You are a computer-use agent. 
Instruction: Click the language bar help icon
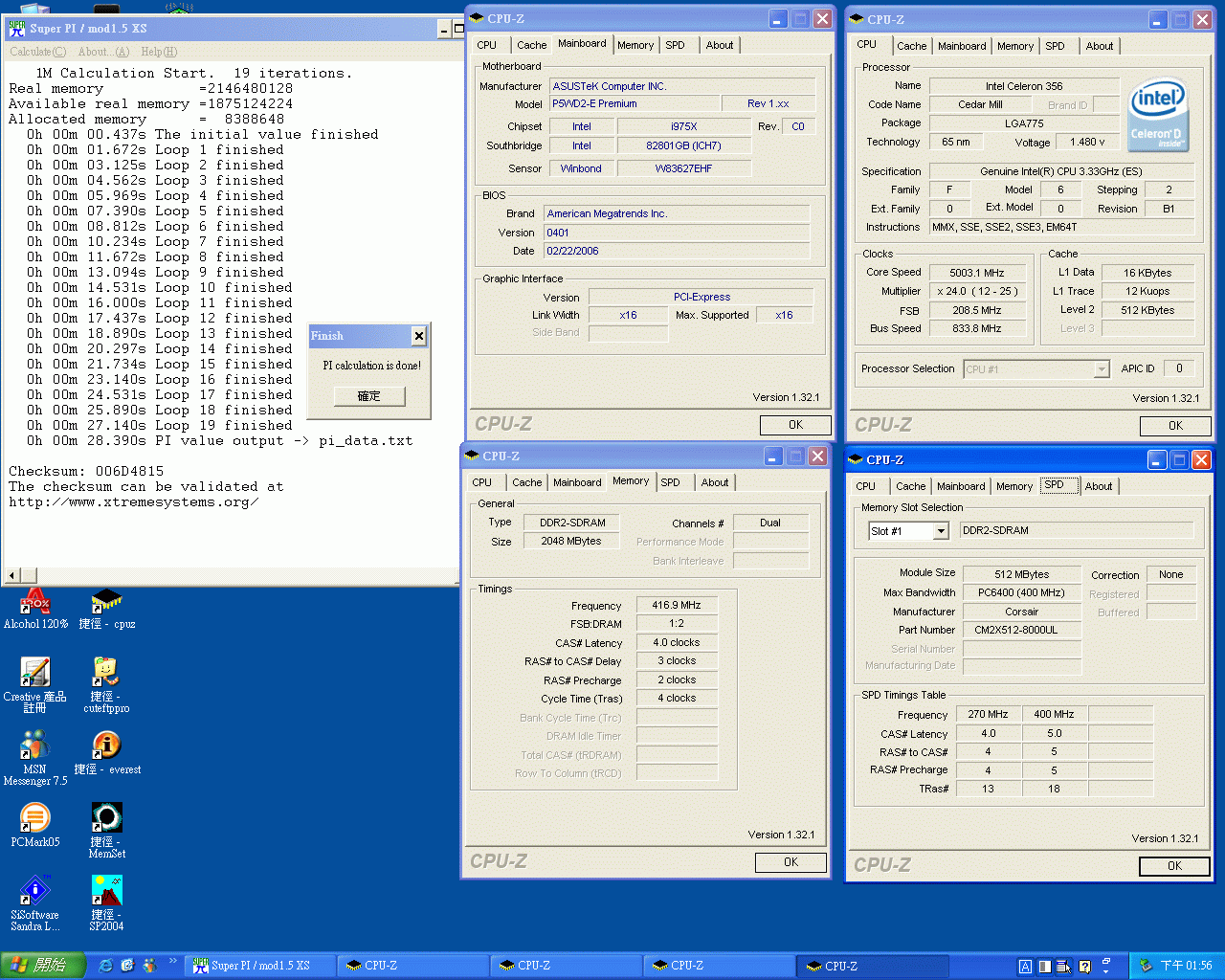coord(1084,967)
